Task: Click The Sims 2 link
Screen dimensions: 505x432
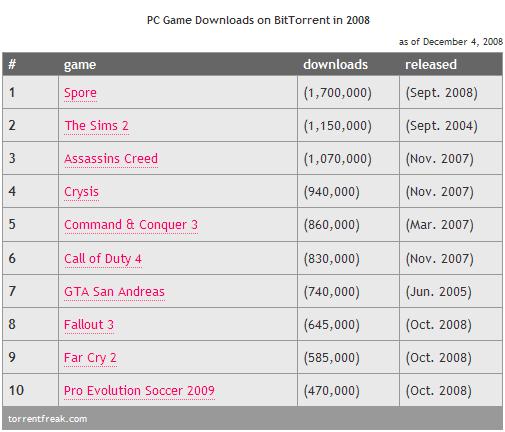Action: [x=96, y=126]
